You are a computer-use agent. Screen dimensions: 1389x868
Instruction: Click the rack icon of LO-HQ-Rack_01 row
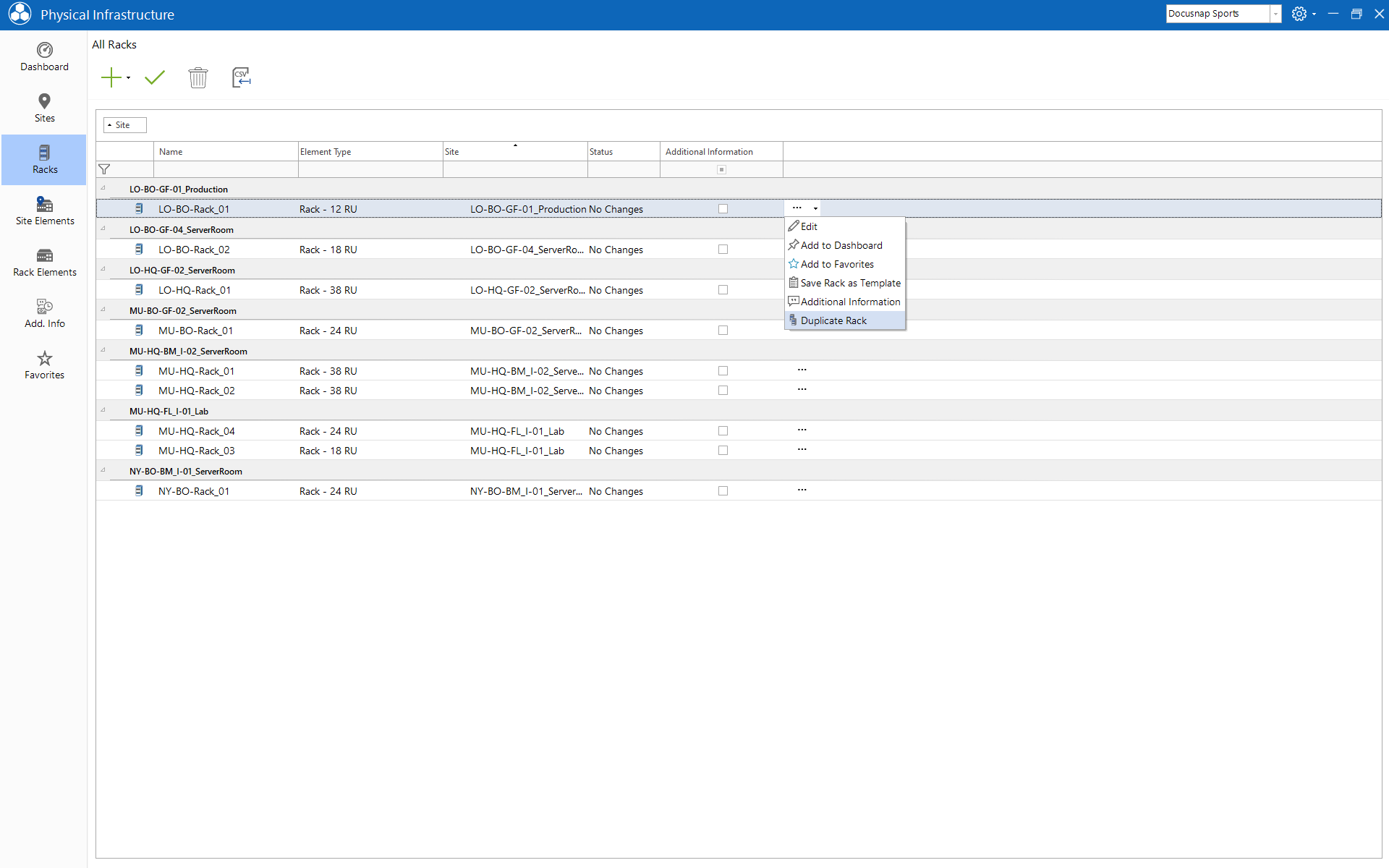pos(139,290)
